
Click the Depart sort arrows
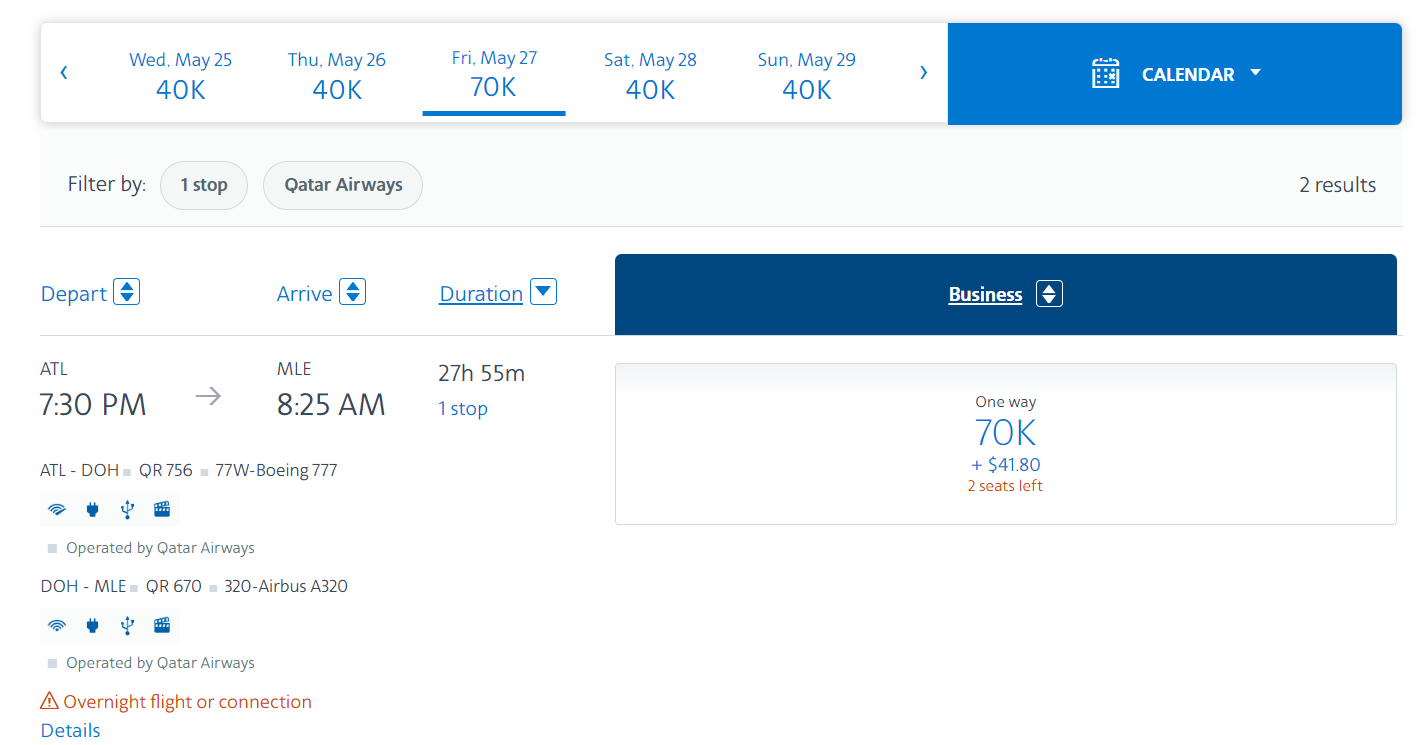(x=126, y=291)
